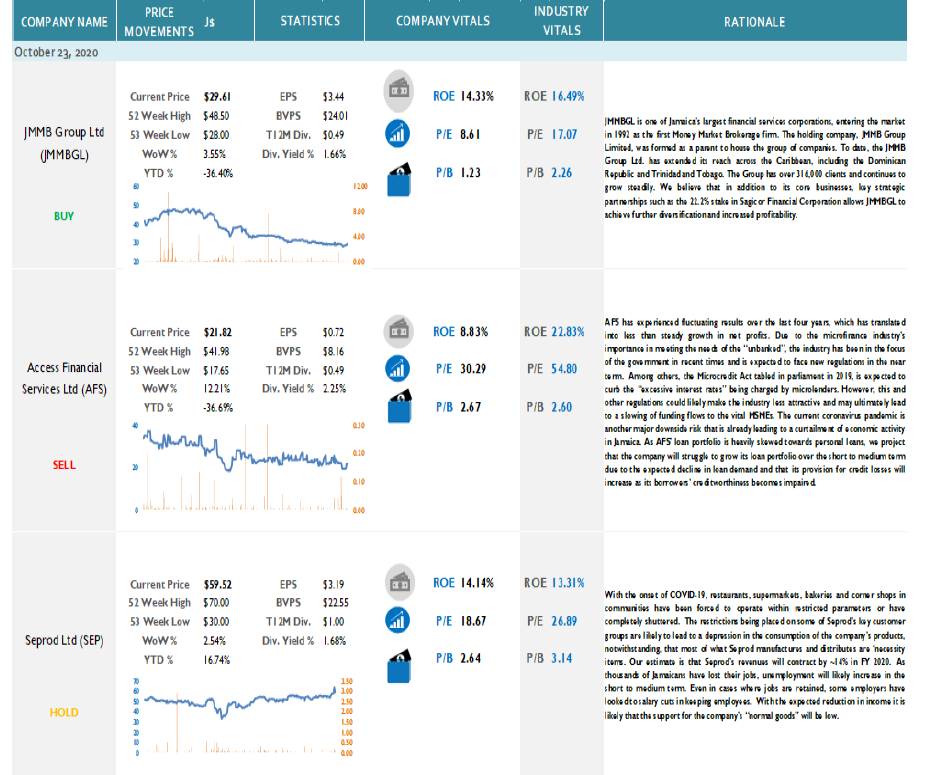Click the blue chart icon beside P/E 30.29
The width and height of the screenshot is (932, 775).
(x=397, y=368)
